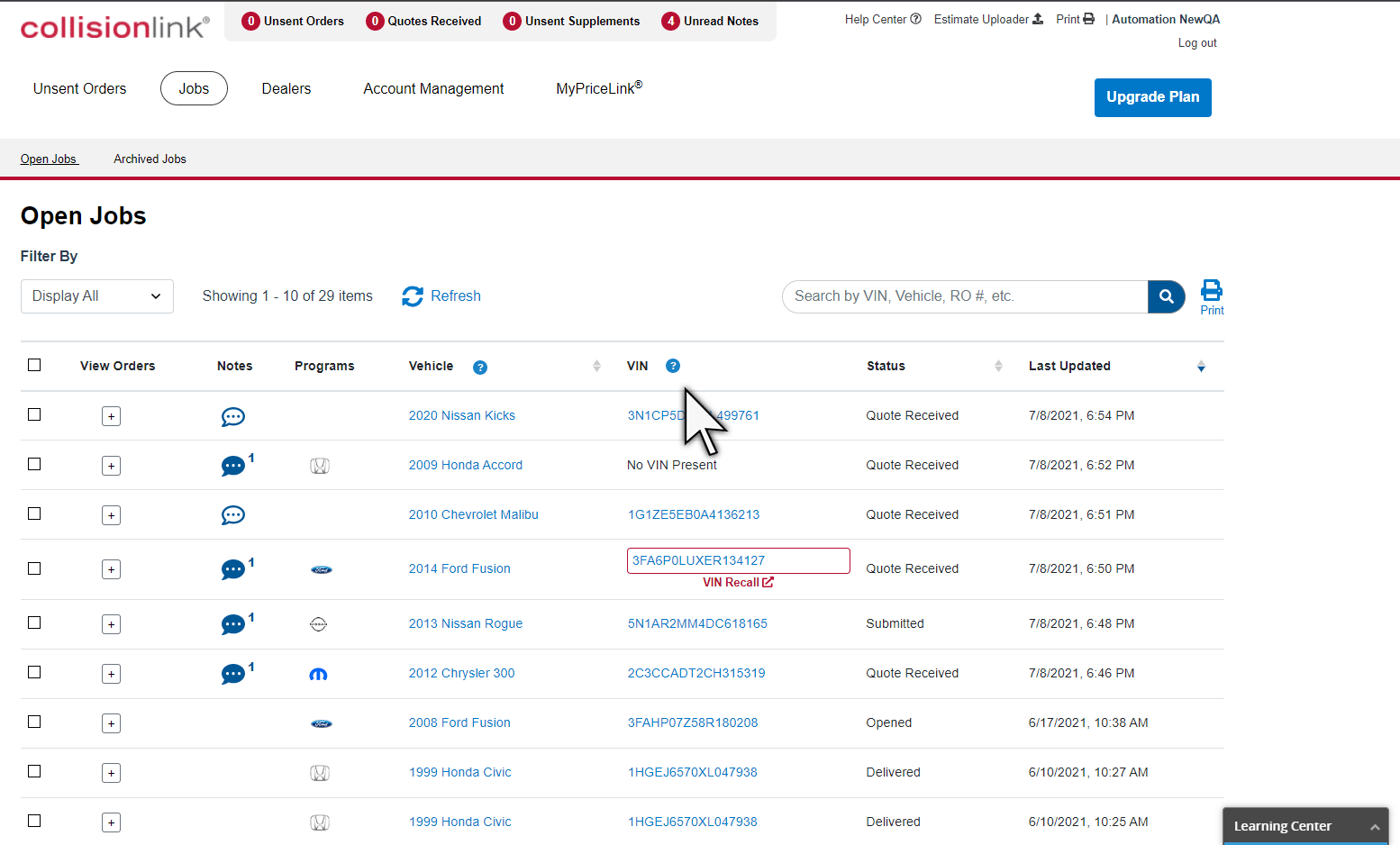Click Ford program icon for 2014 Fusion
The width and height of the screenshot is (1400, 845).
(322, 569)
